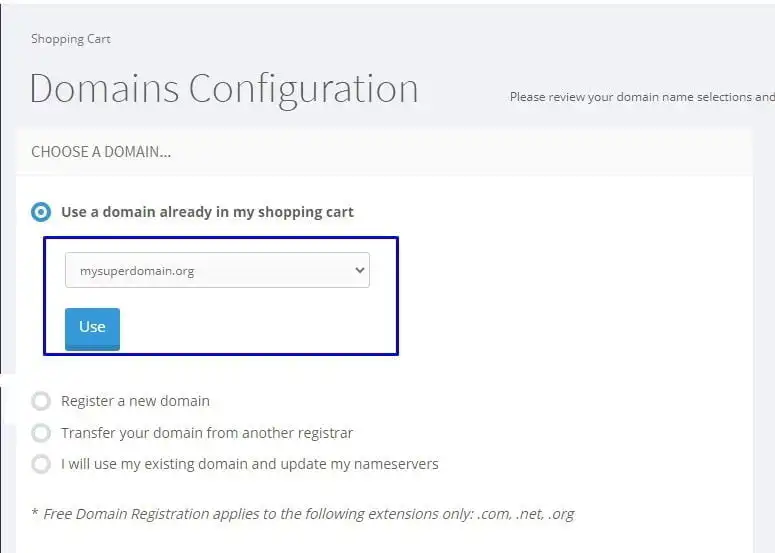The image size is (775, 553).
Task: Select "Use a domain already in my shopping cart" radio
Action: pos(41,212)
